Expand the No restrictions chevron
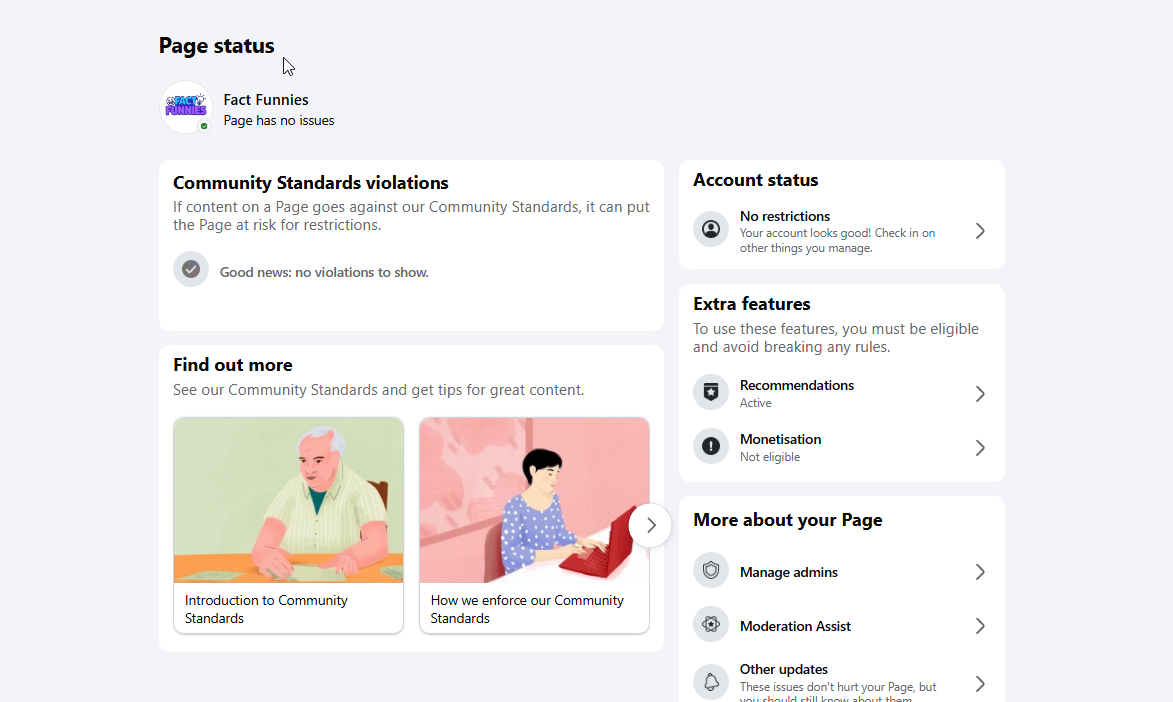 point(980,231)
